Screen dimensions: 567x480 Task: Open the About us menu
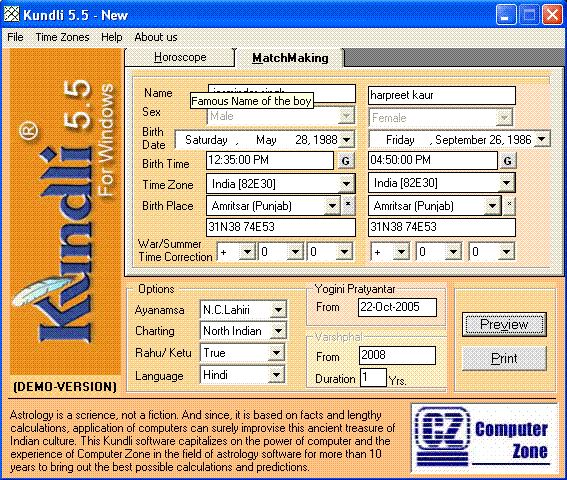coord(156,37)
